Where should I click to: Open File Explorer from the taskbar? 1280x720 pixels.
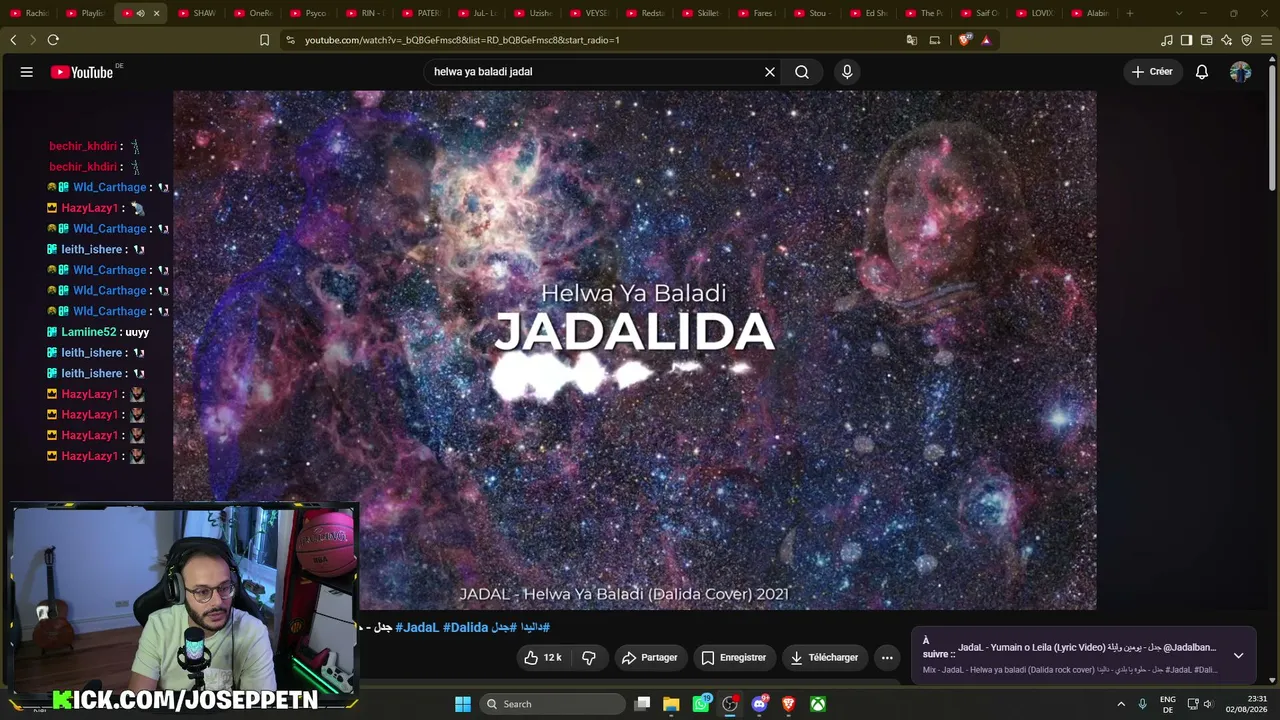pyautogui.click(x=671, y=704)
